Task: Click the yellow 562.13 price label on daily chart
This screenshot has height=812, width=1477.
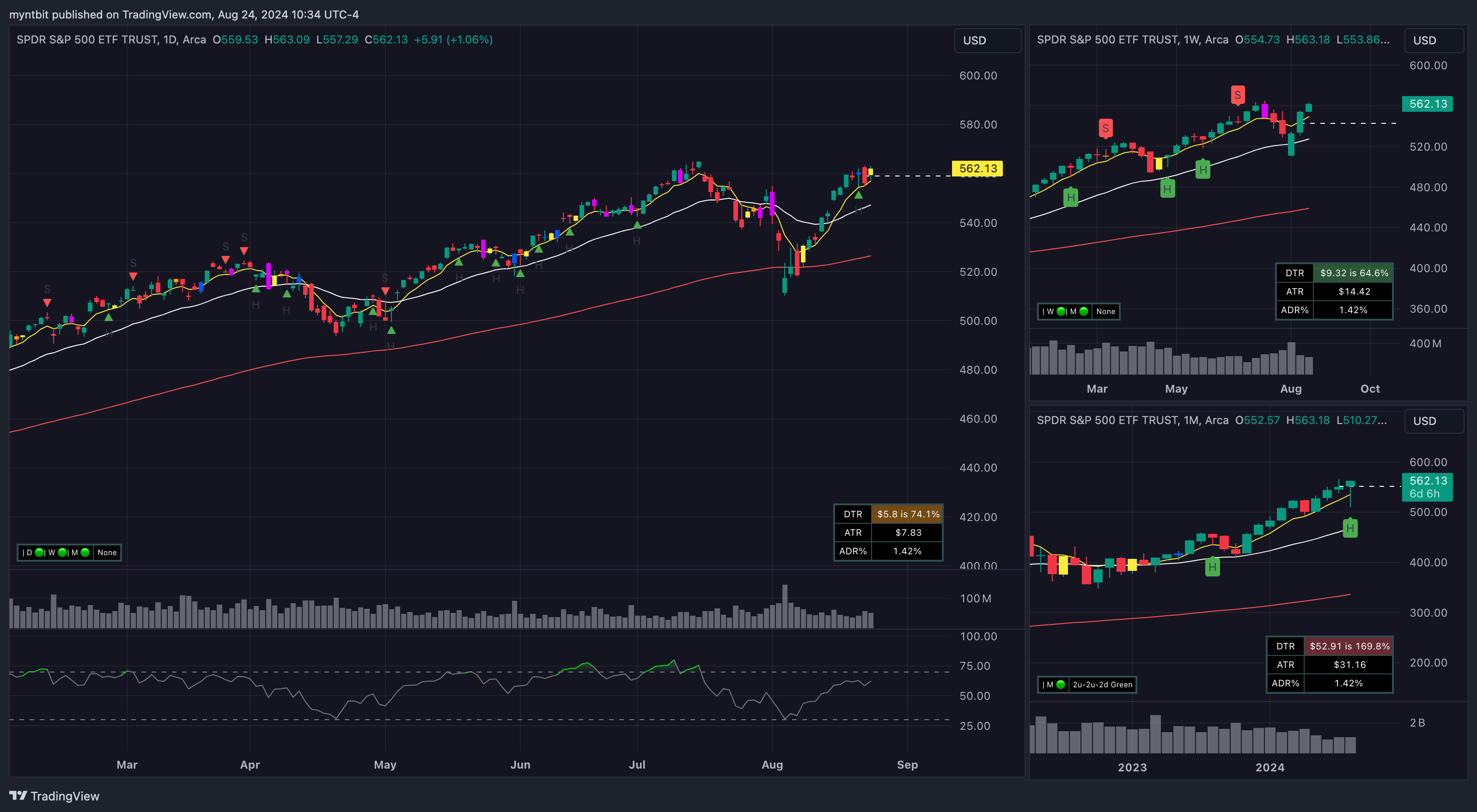Action: click(x=977, y=169)
